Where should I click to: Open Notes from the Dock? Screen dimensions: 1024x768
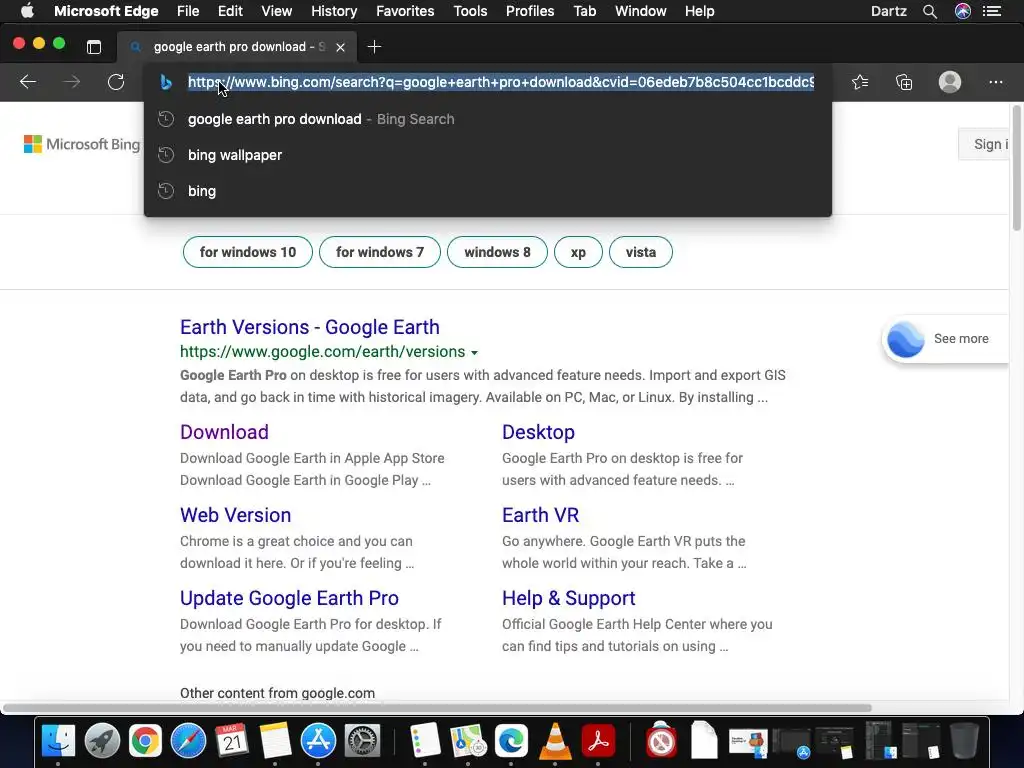coord(275,741)
